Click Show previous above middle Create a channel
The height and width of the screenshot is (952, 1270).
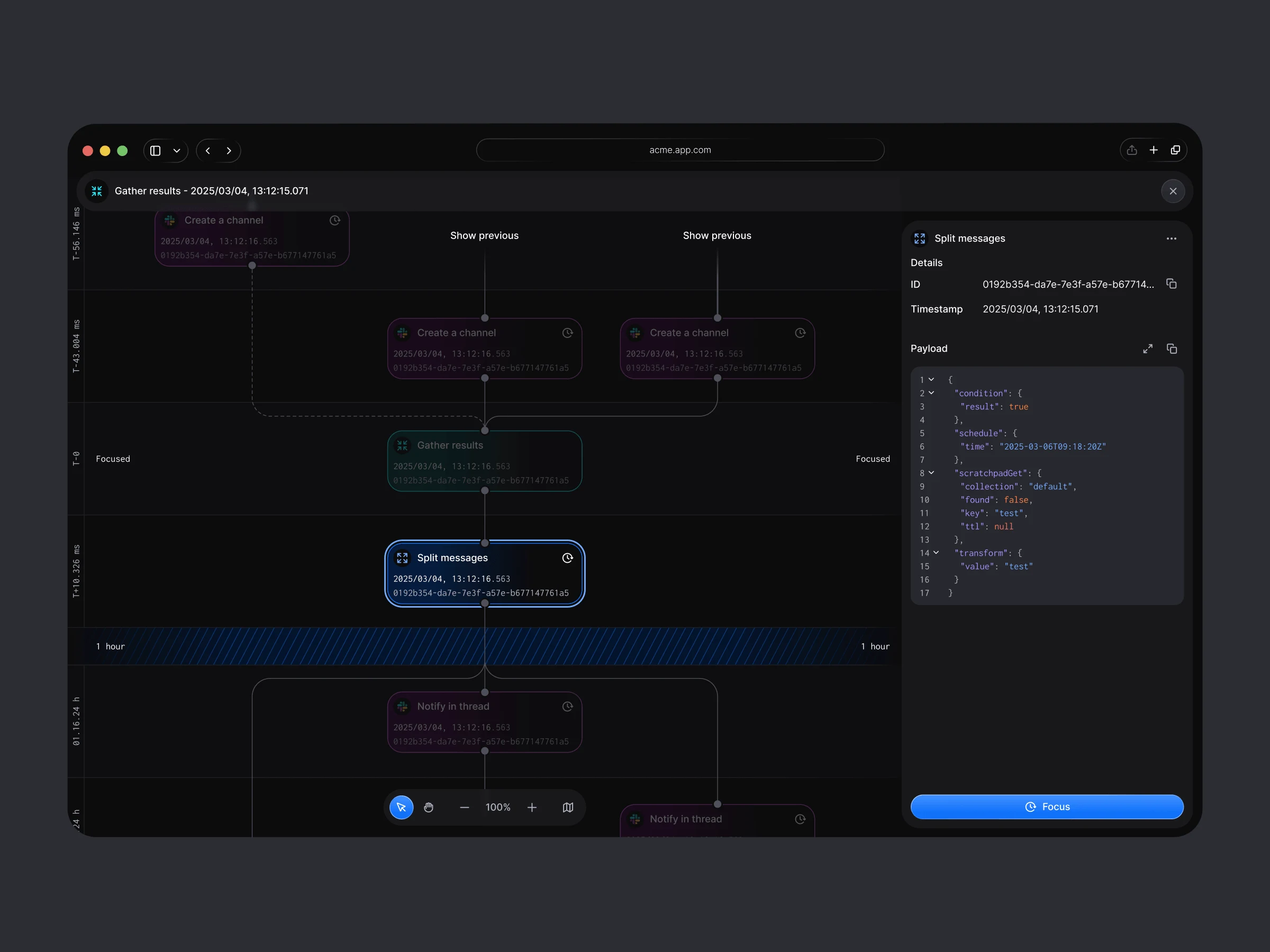(x=484, y=236)
